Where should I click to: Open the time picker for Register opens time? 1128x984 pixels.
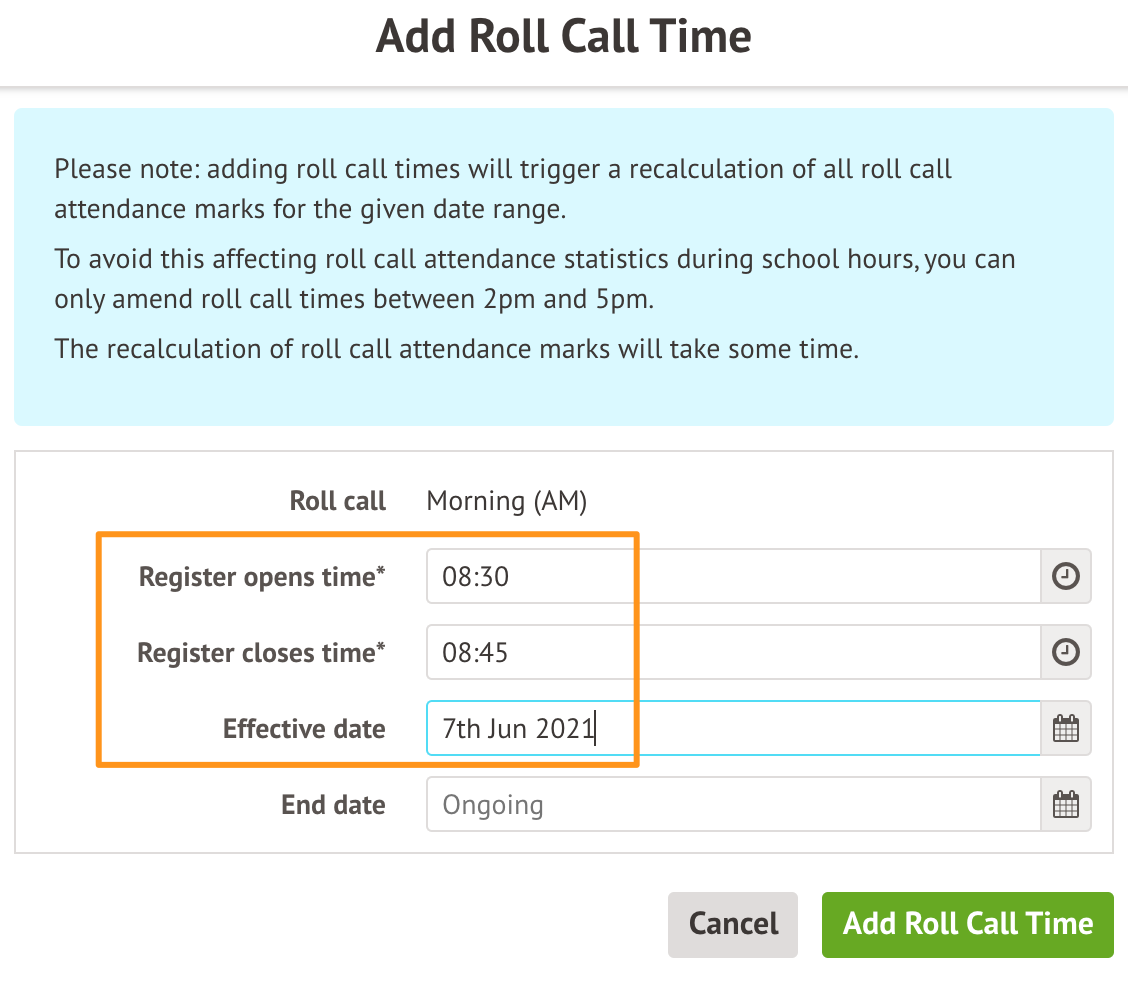1066,576
